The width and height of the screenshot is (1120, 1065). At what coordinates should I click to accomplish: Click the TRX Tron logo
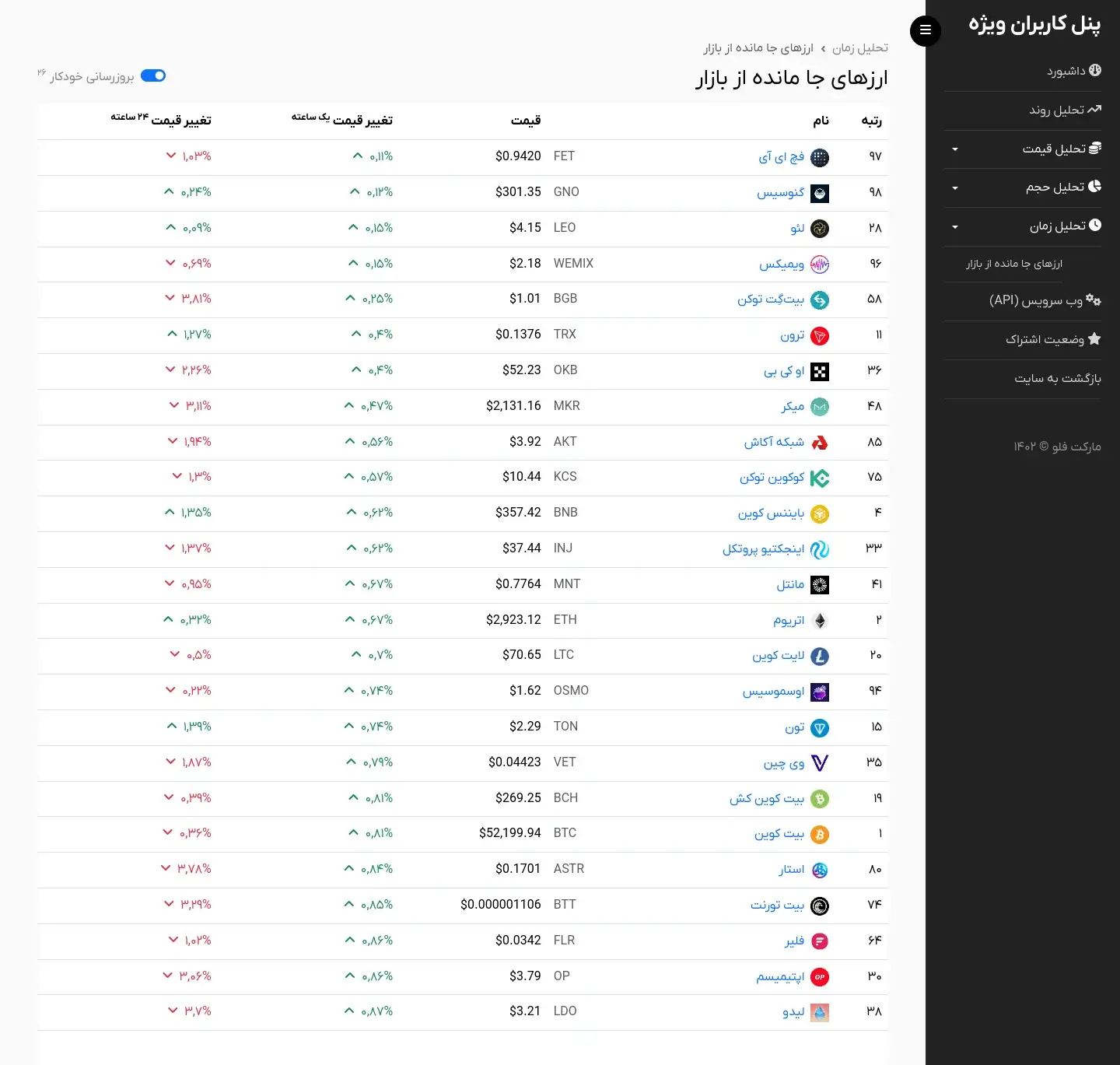(x=820, y=336)
